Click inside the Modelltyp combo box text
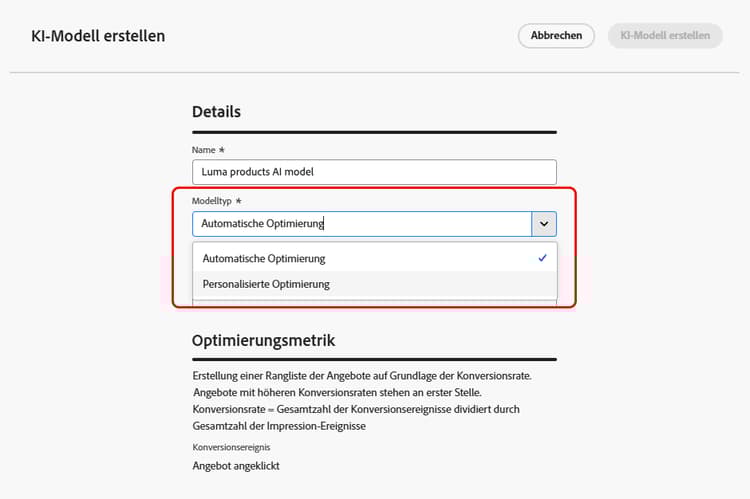 [362, 223]
